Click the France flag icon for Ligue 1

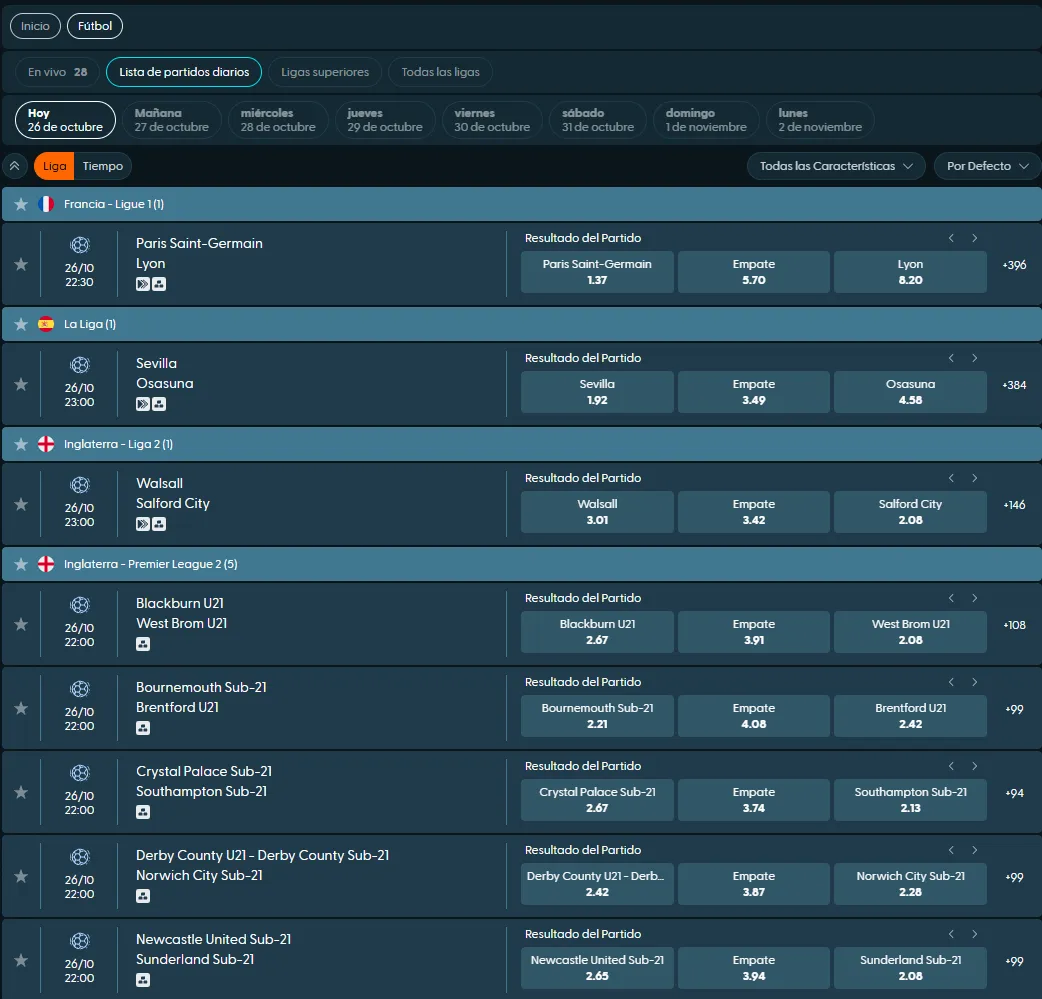(46, 204)
